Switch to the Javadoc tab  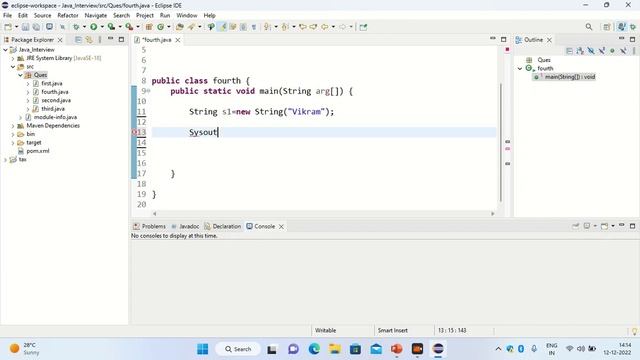tap(185, 227)
